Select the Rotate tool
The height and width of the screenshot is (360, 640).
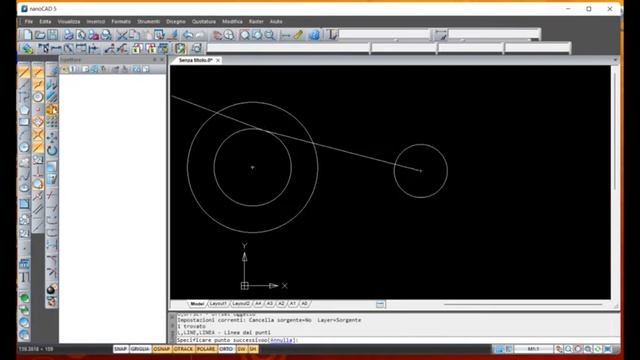(52, 150)
